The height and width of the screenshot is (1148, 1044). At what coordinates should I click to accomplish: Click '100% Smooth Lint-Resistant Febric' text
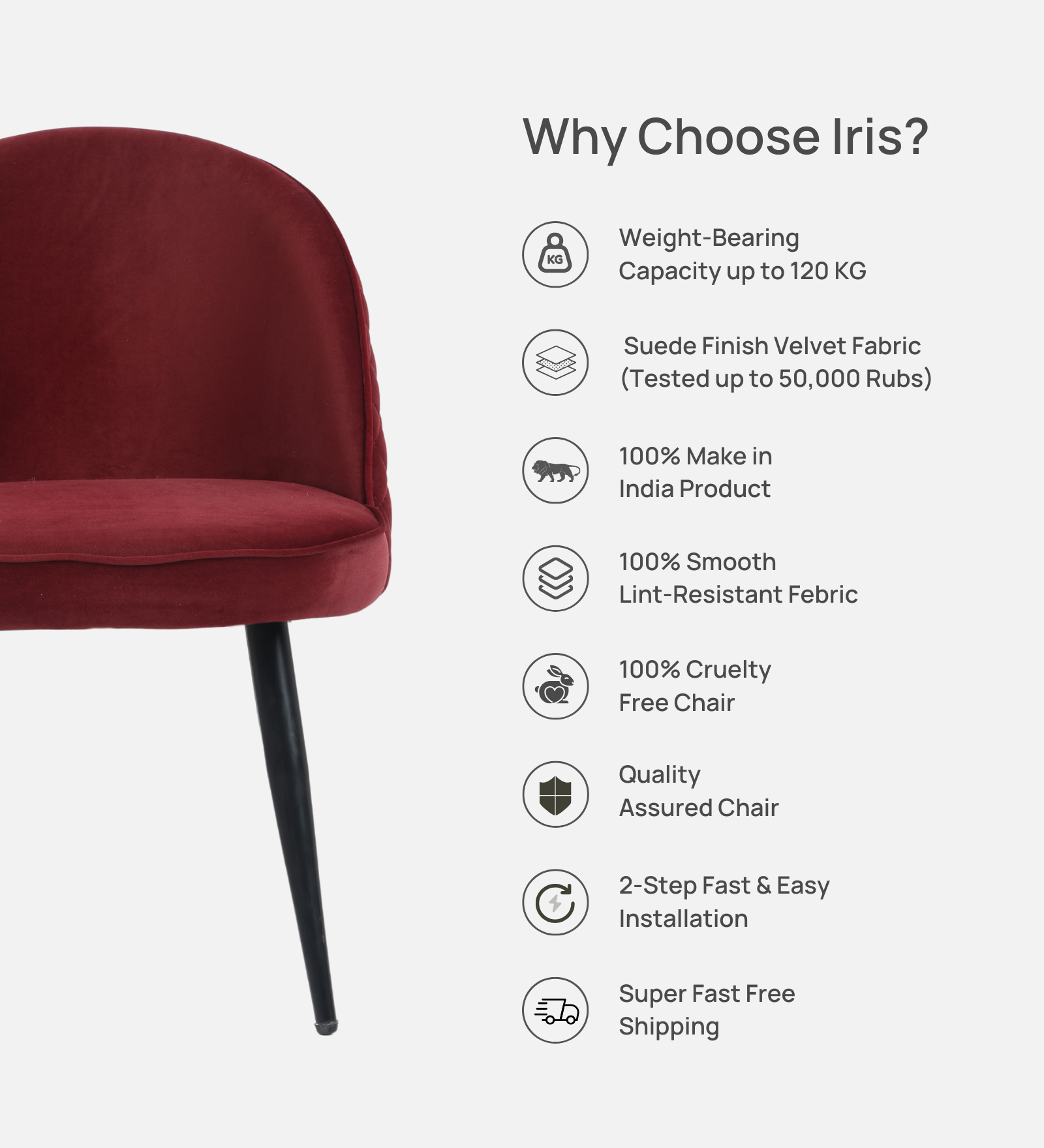(738, 578)
